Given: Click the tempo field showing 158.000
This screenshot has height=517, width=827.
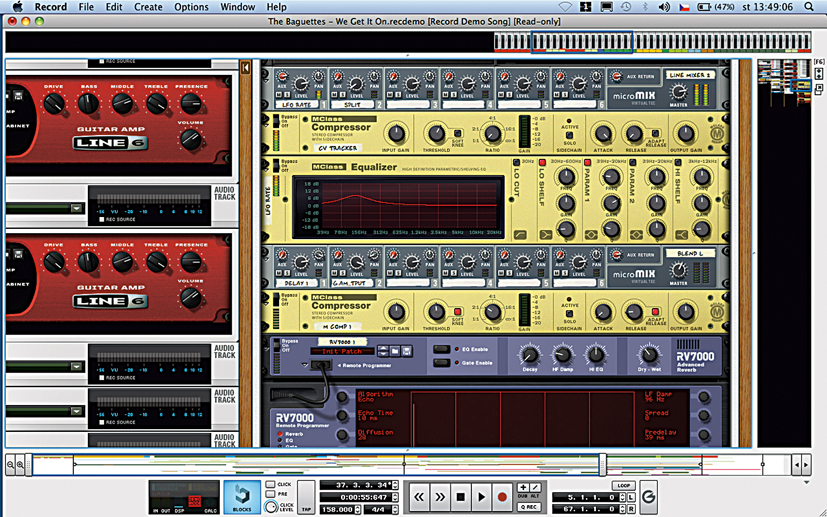Looking at the screenshot, I should pos(337,510).
